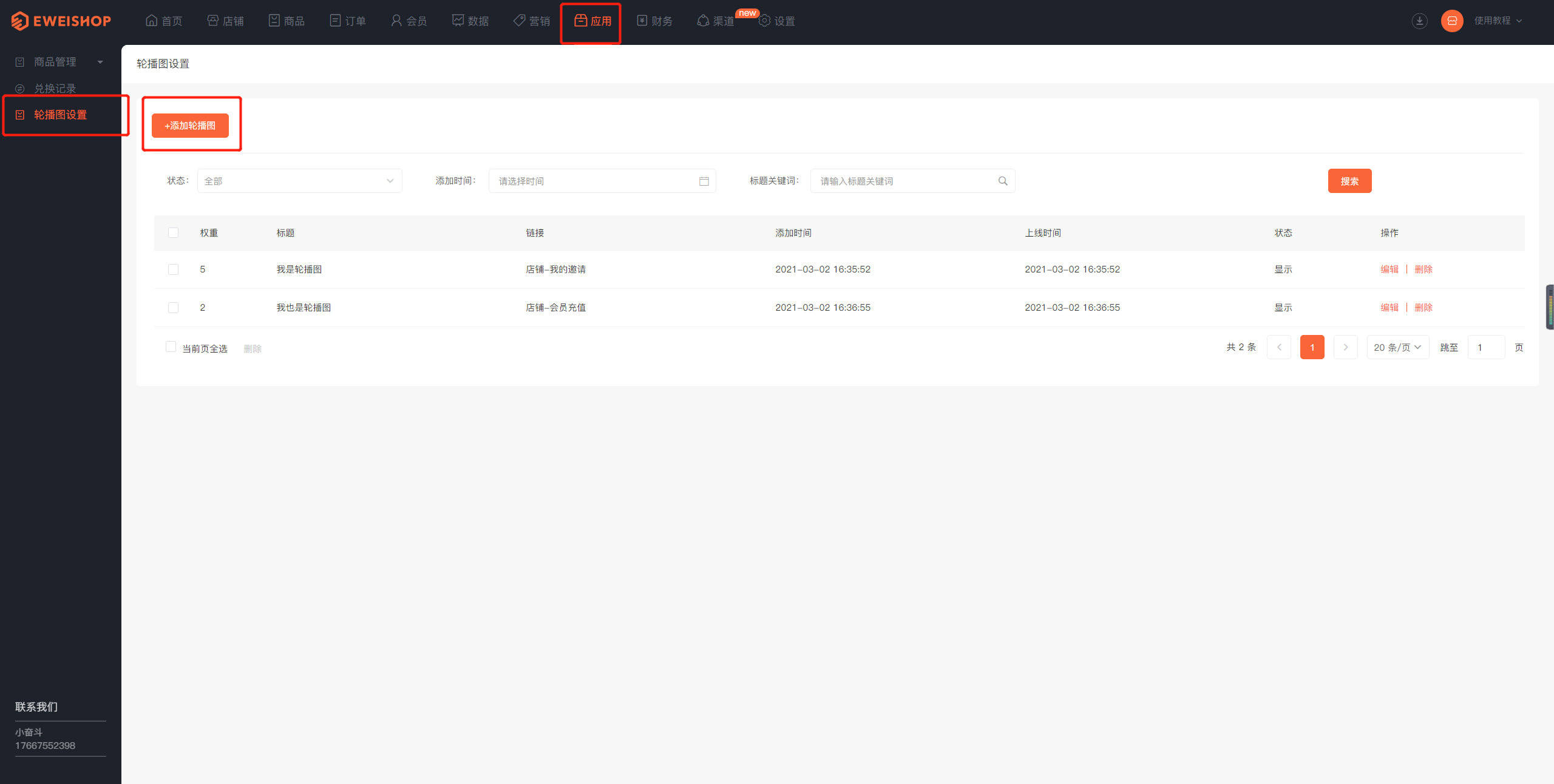The image size is (1554, 784).
Task: Click the calendar icon in date field
Action: (x=704, y=181)
